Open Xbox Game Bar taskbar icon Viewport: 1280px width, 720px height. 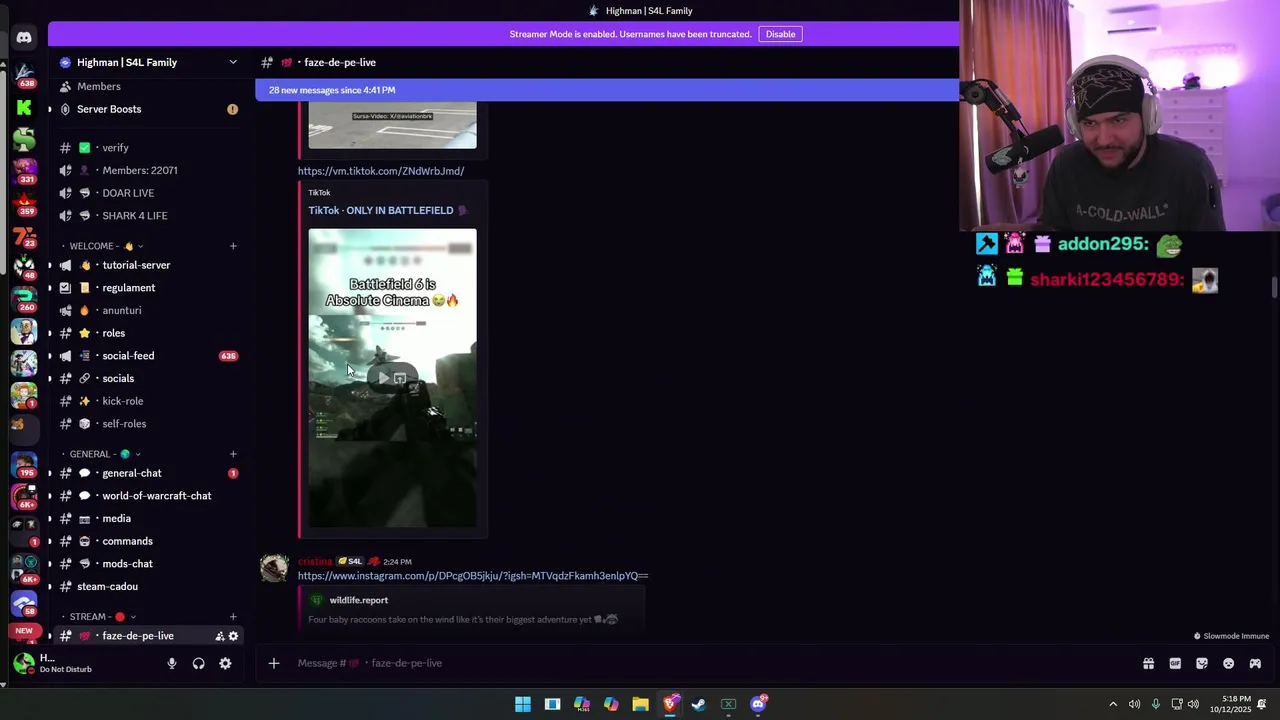728,704
